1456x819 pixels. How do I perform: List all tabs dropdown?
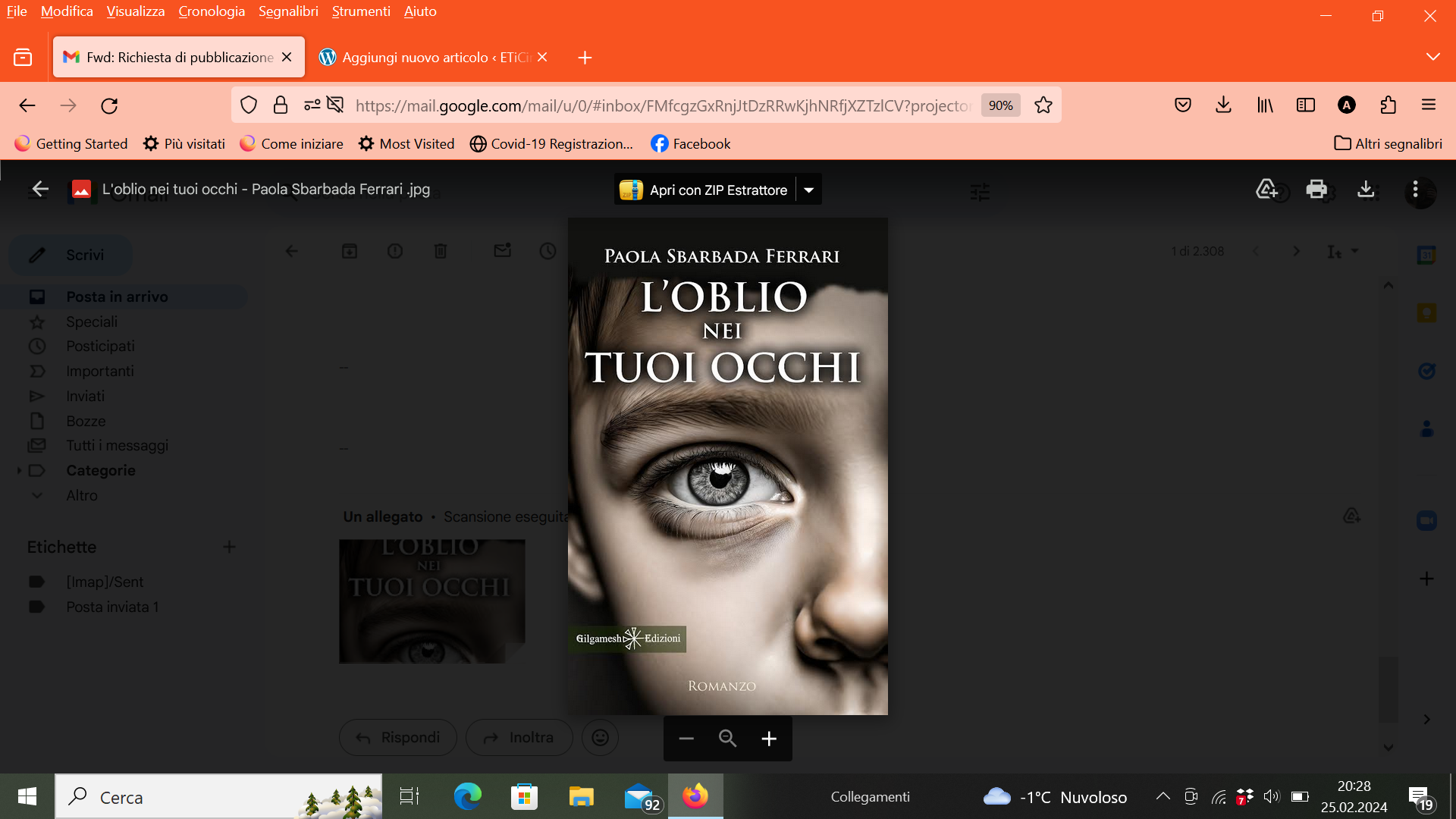pos(1432,58)
